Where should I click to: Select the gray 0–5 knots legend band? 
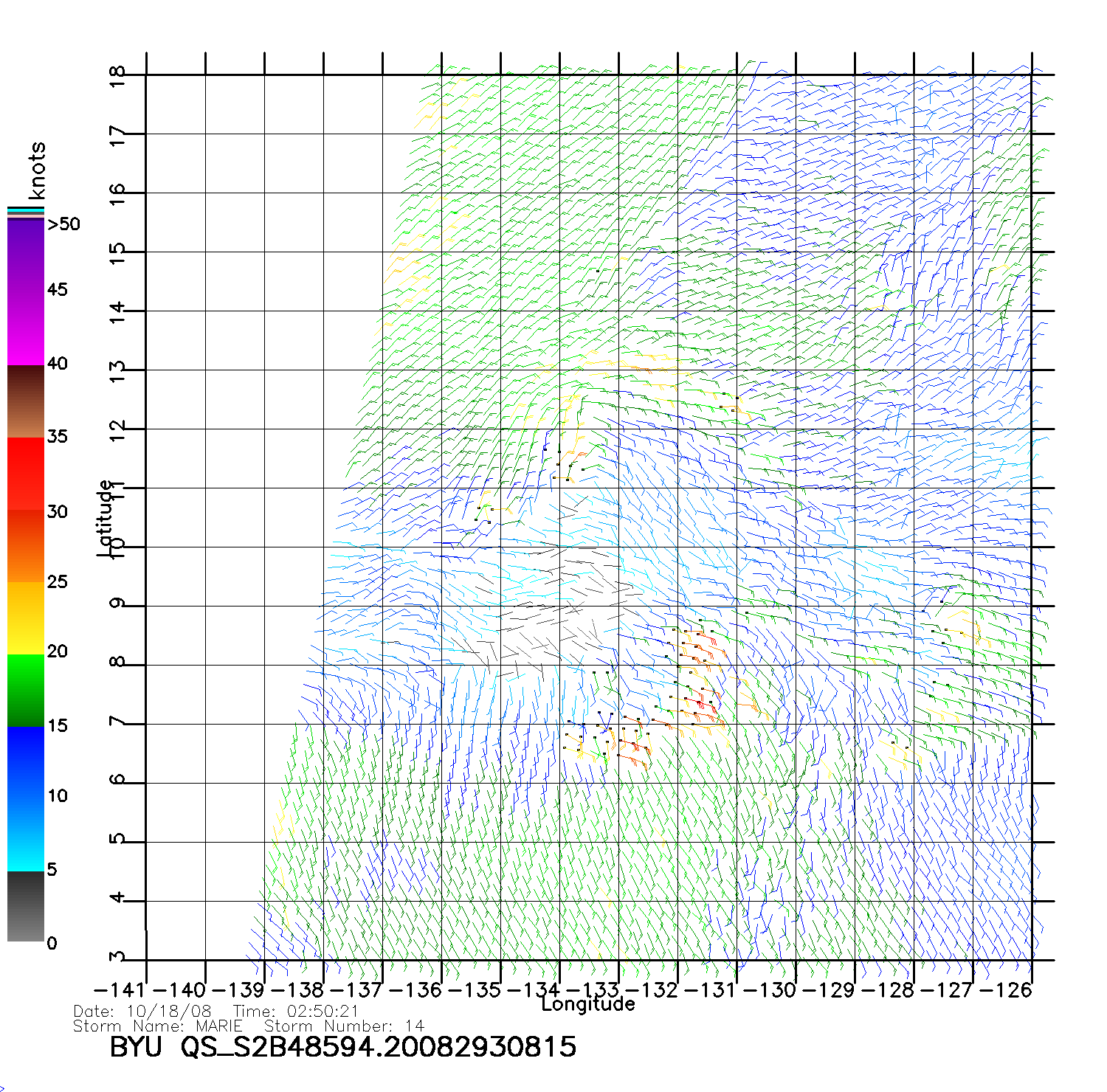tap(26, 906)
